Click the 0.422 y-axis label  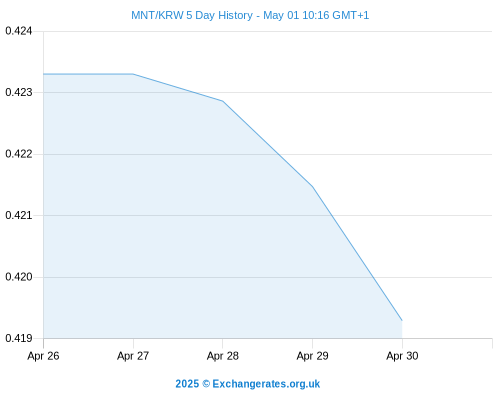point(19,154)
